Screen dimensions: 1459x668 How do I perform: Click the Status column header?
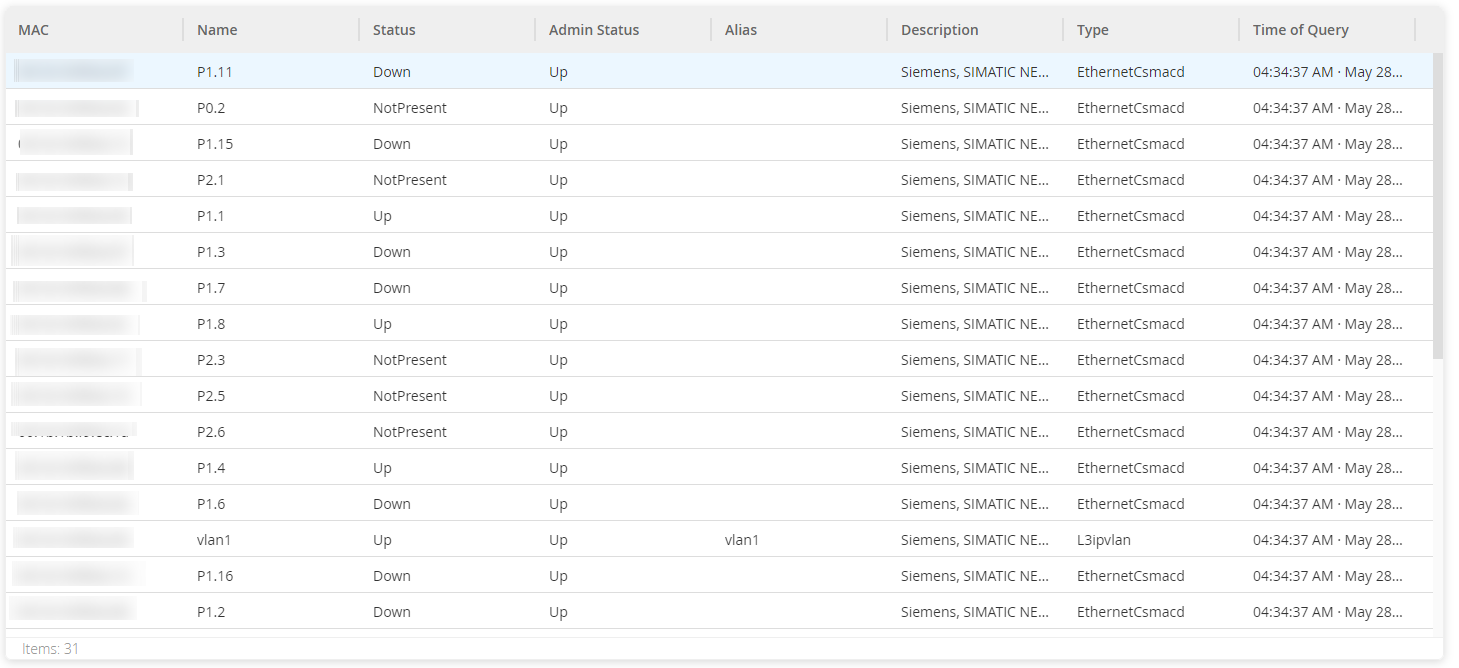(x=394, y=30)
